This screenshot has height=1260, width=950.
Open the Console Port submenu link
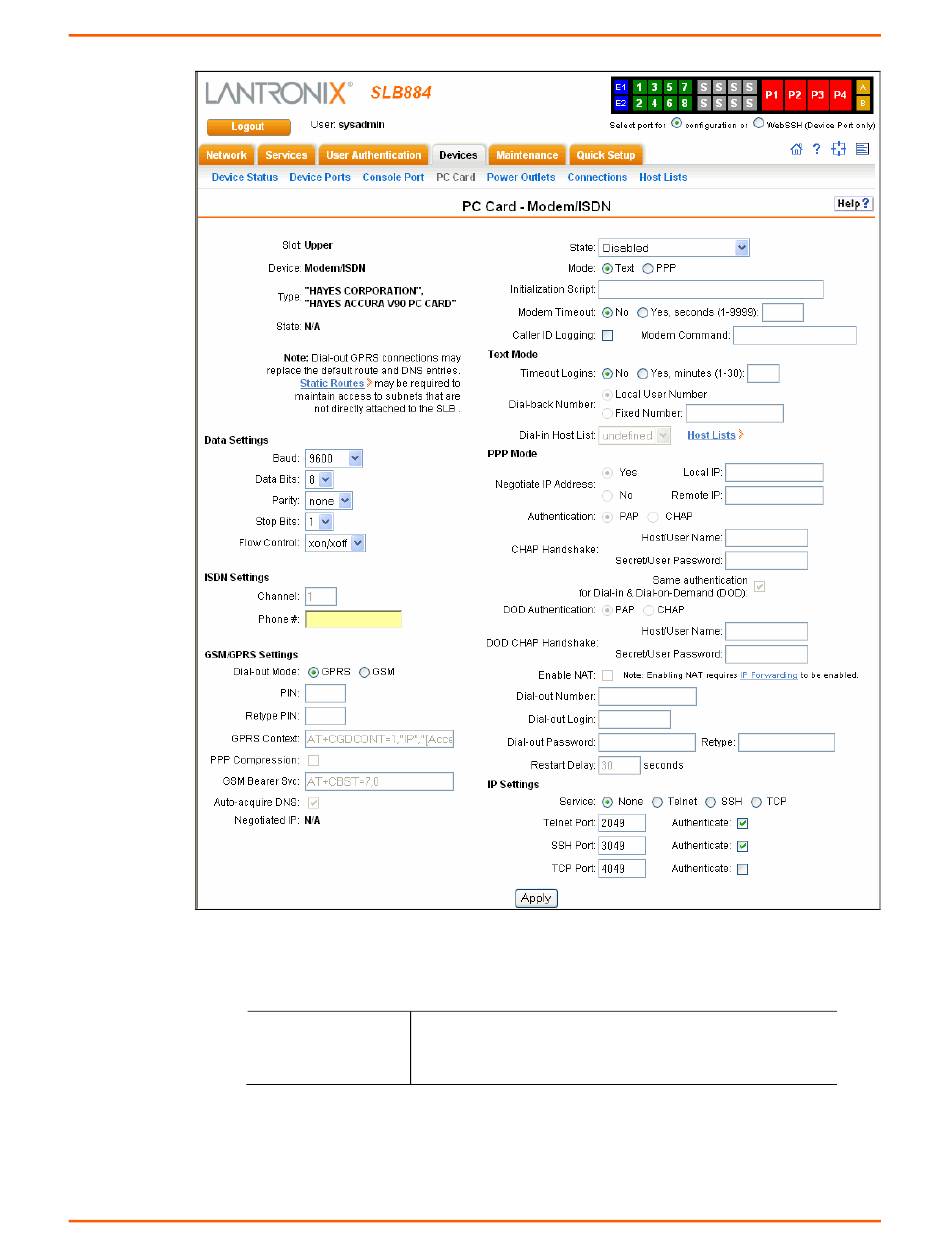[x=393, y=177]
